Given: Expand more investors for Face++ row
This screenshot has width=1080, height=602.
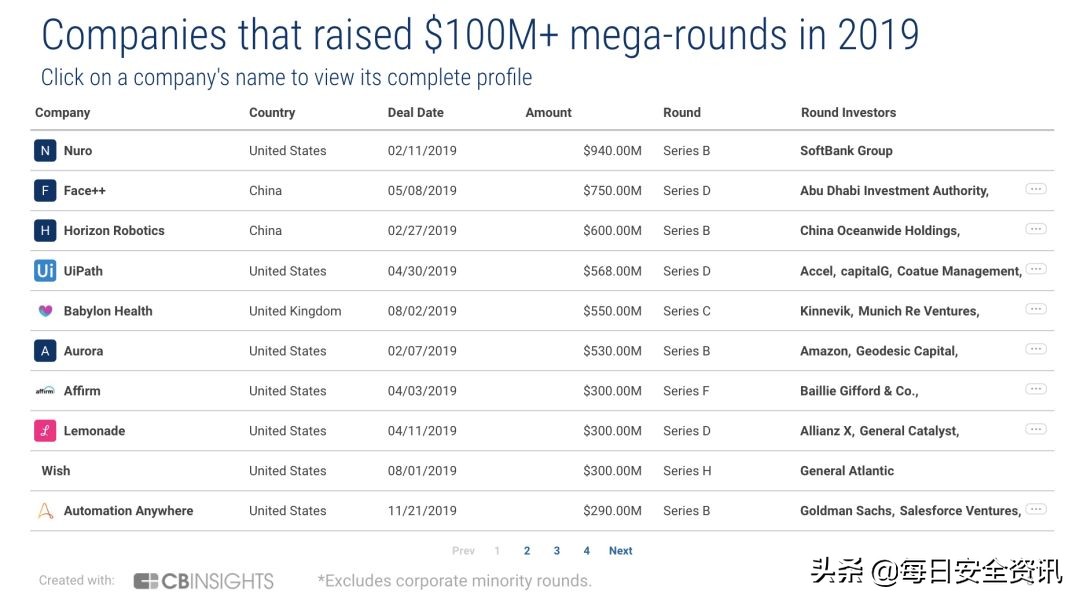Looking at the screenshot, I should [1036, 189].
